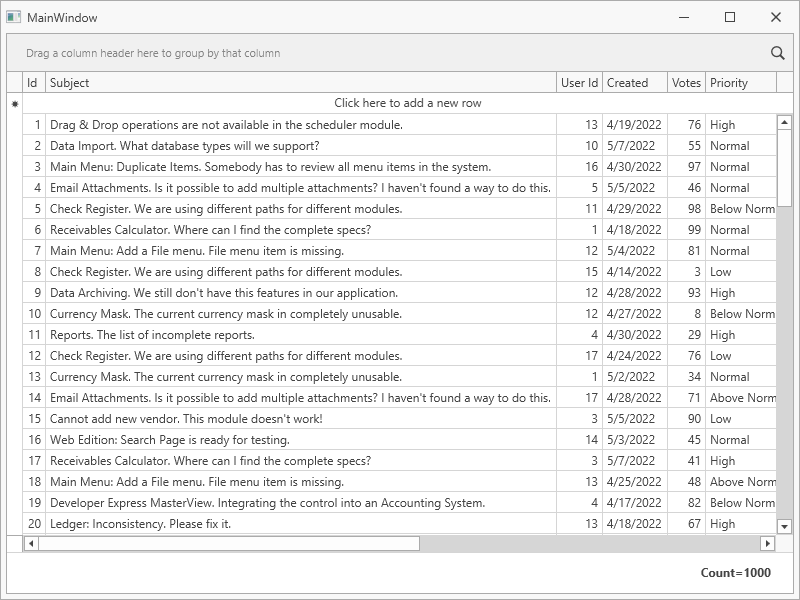Screen dimensions: 800x600
Task: Click the MainWindow app icon in title bar
Action: [x=14, y=17]
